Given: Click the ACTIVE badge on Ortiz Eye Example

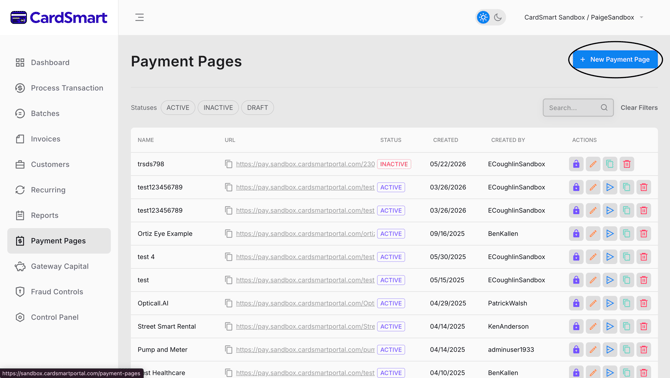Looking at the screenshot, I should pyautogui.click(x=391, y=234).
